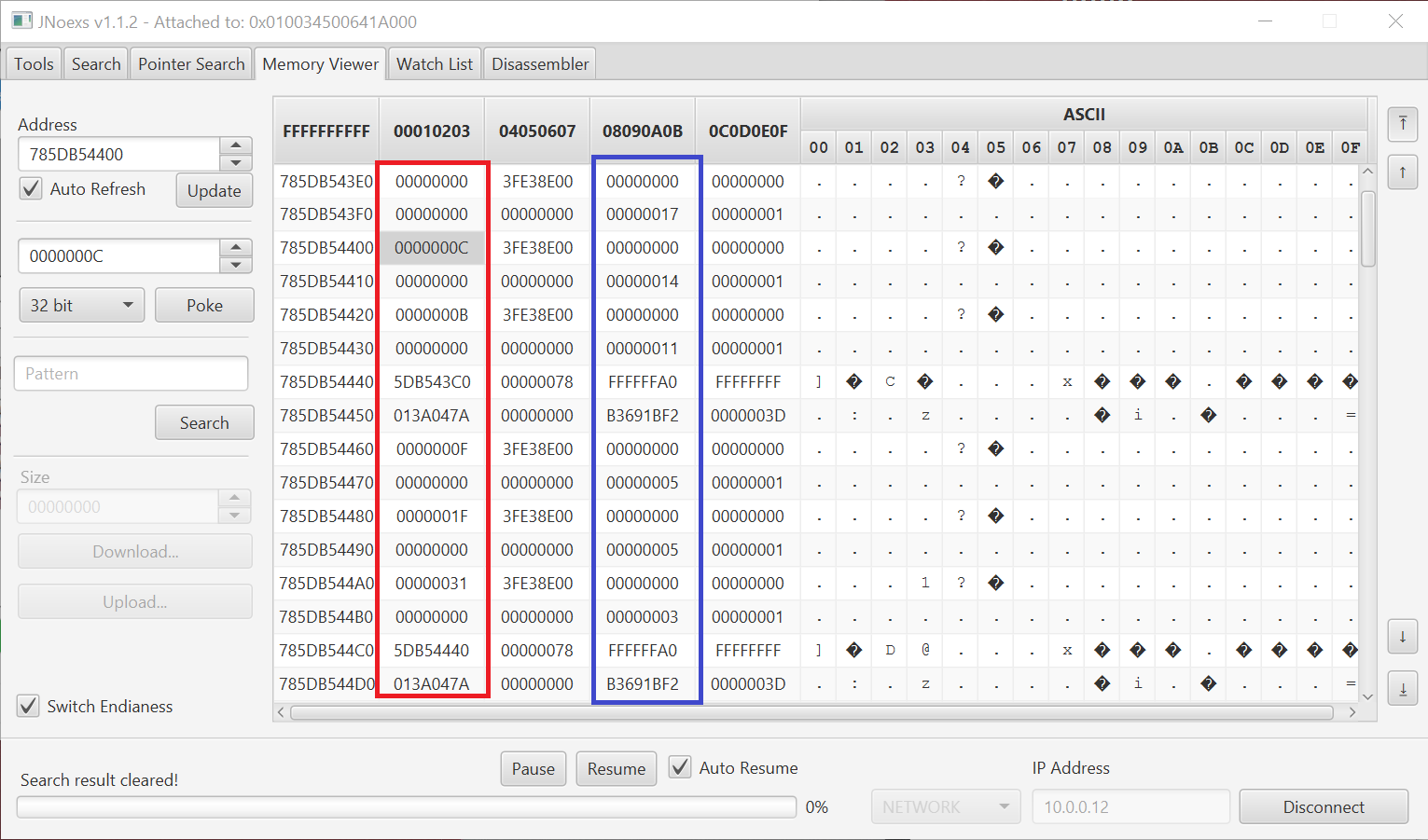Open the Tools tab

34,63
